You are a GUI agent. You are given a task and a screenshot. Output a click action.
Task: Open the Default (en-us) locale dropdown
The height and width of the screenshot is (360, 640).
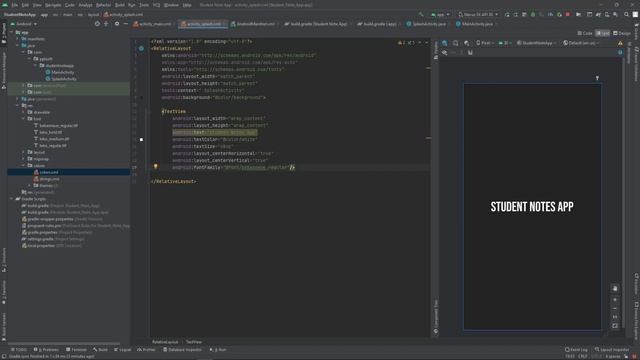(x=581, y=43)
